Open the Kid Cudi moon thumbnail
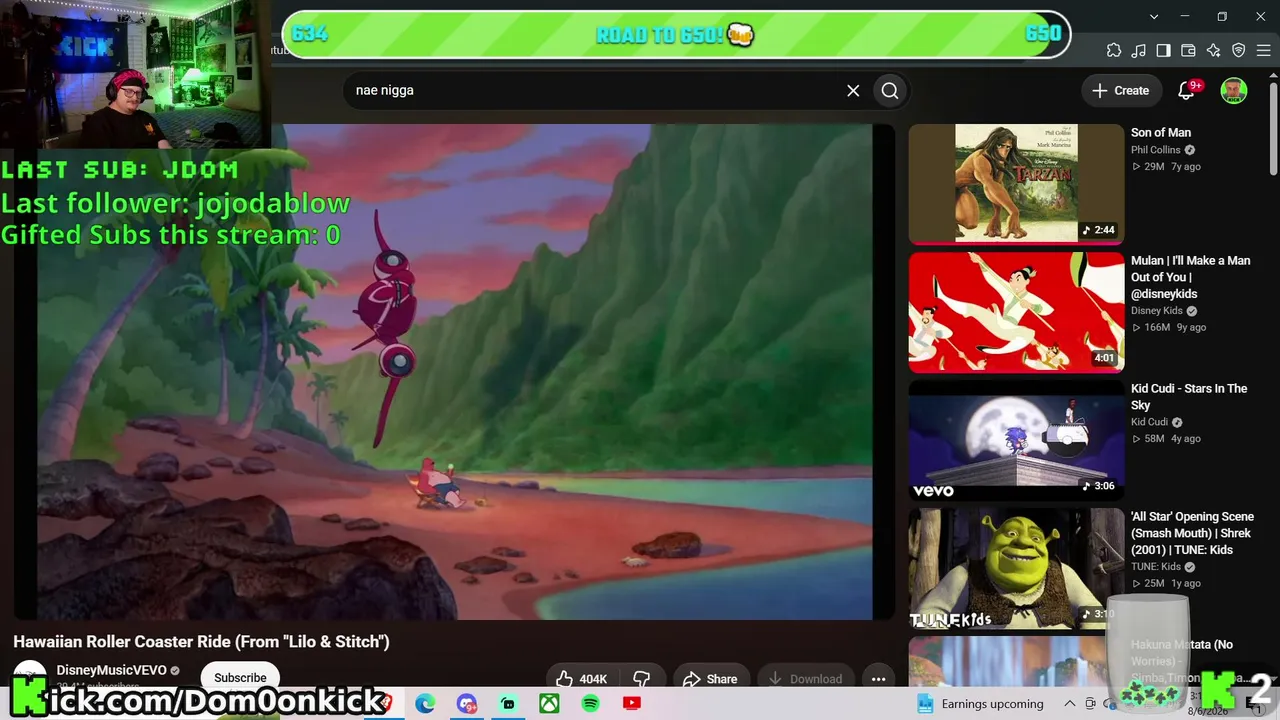Viewport: 1280px width, 720px height. 1016,440
